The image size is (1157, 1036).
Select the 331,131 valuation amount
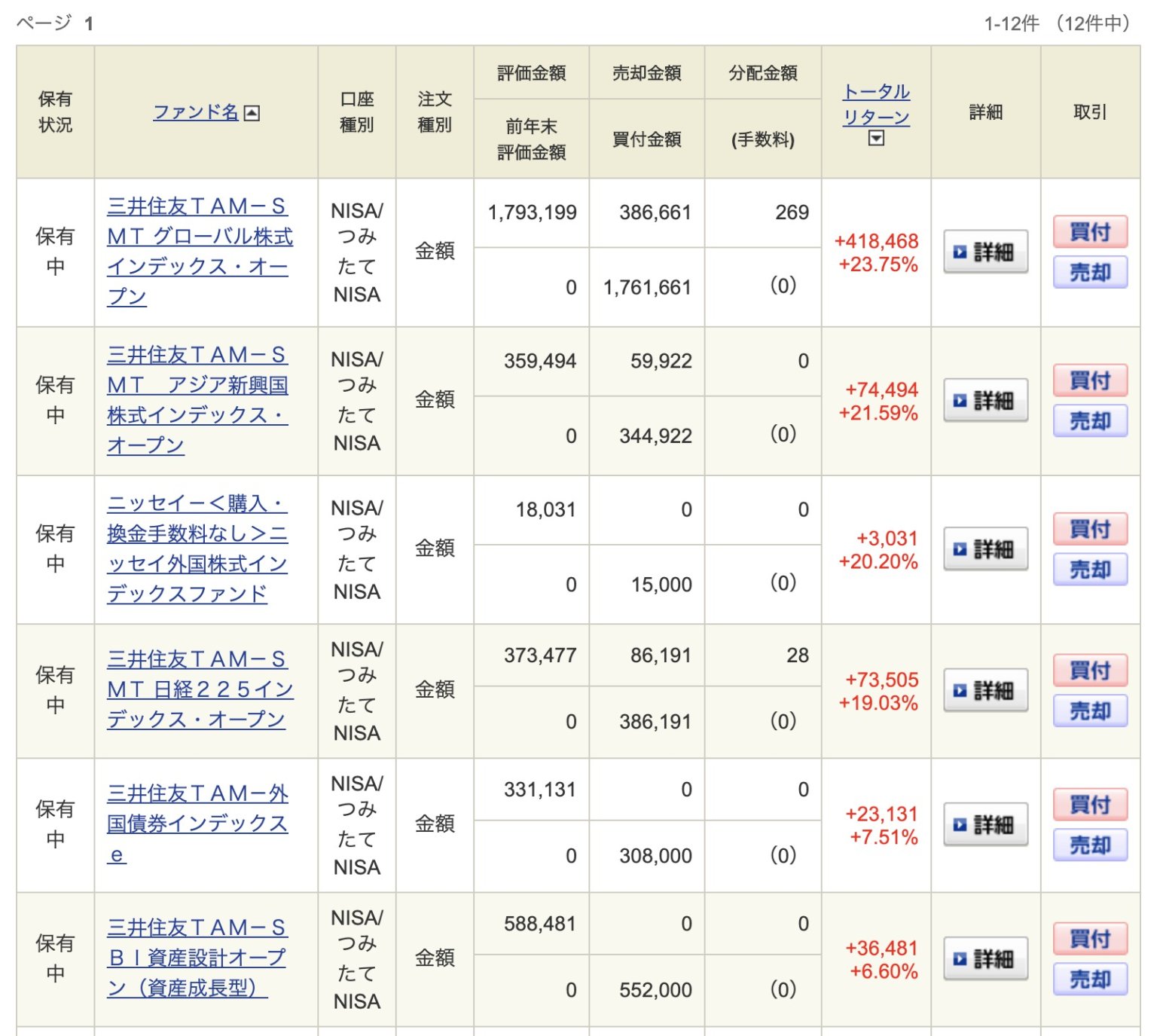pyautogui.click(x=540, y=790)
